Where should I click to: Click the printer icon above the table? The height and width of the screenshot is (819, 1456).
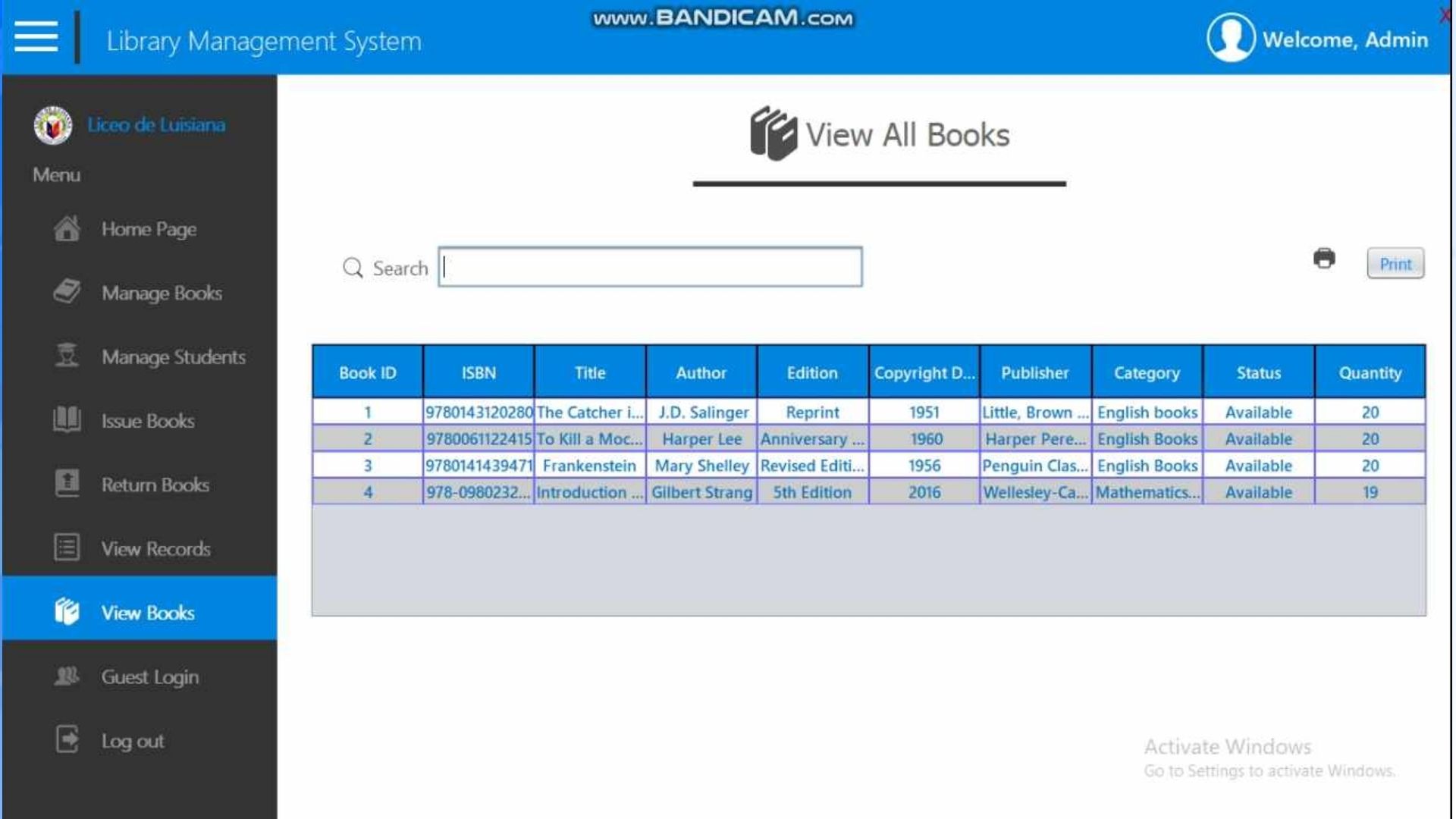tap(1324, 259)
